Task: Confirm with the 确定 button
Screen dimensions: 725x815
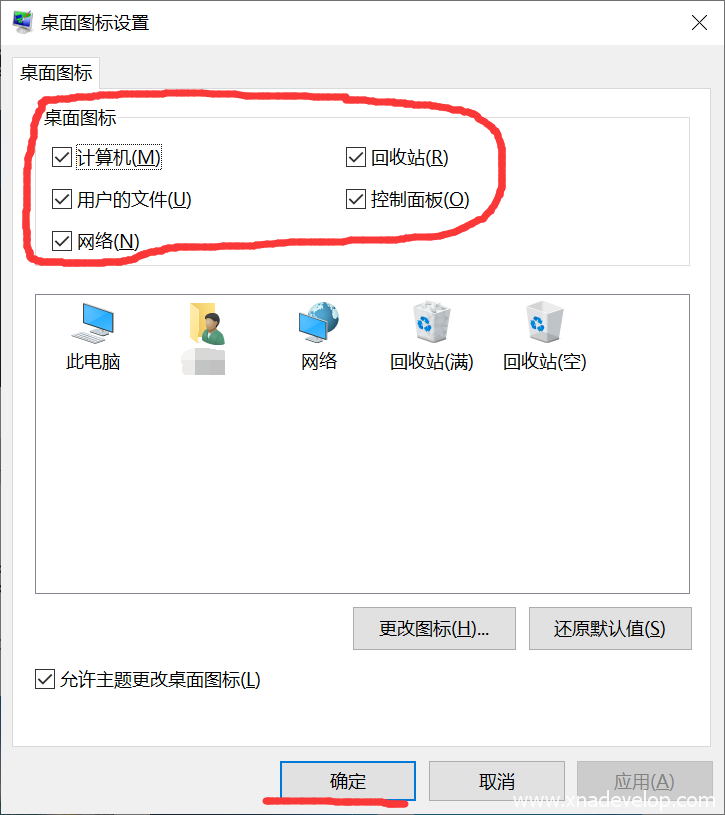Action: pyautogui.click(x=348, y=781)
